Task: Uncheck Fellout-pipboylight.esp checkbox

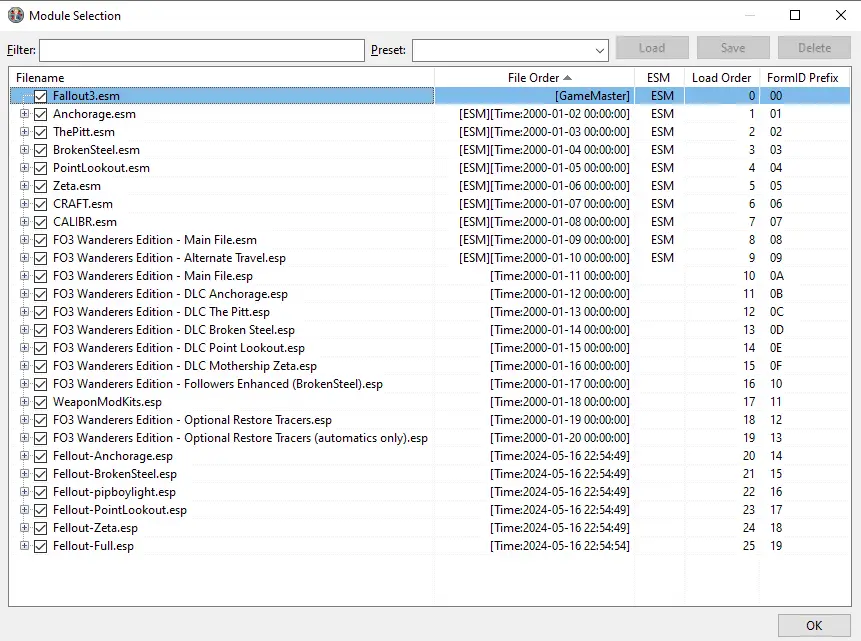Action: pyautogui.click(x=41, y=492)
